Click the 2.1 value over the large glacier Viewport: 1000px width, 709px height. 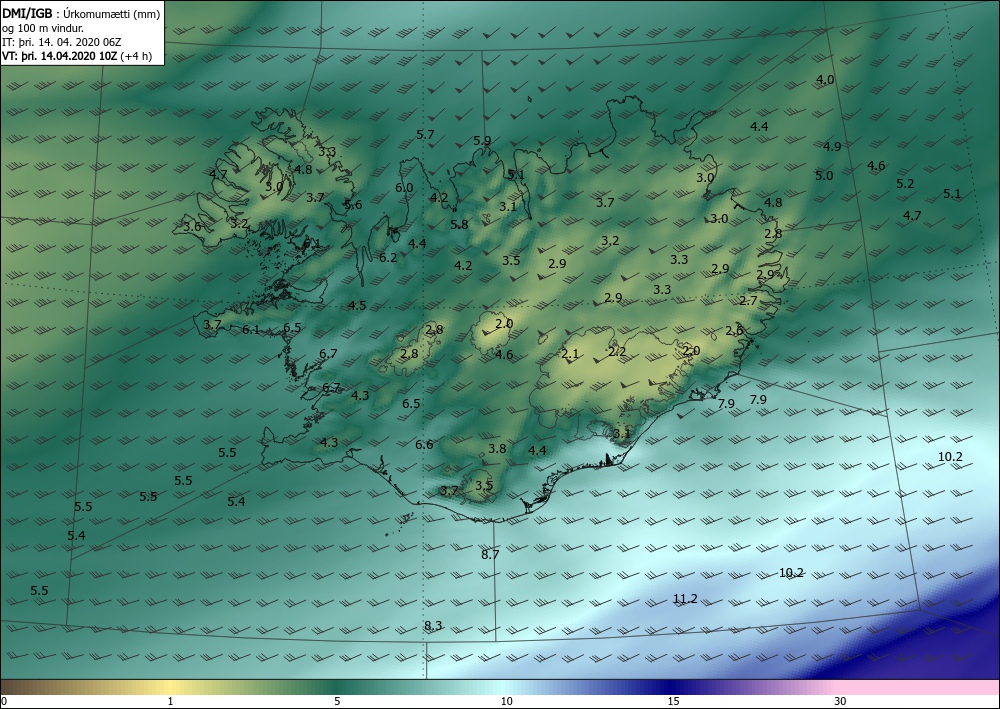pos(570,354)
